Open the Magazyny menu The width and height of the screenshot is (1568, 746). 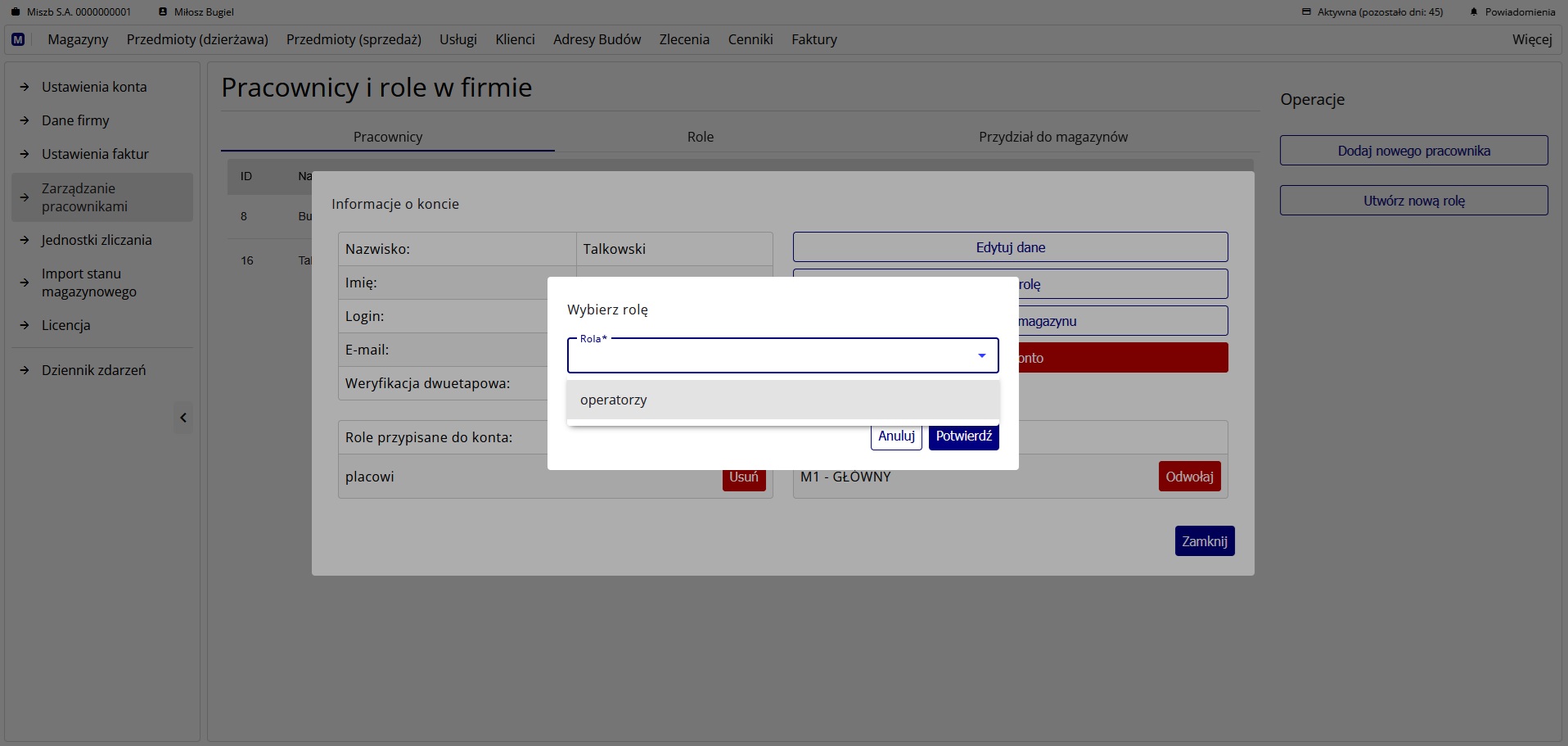(x=78, y=39)
